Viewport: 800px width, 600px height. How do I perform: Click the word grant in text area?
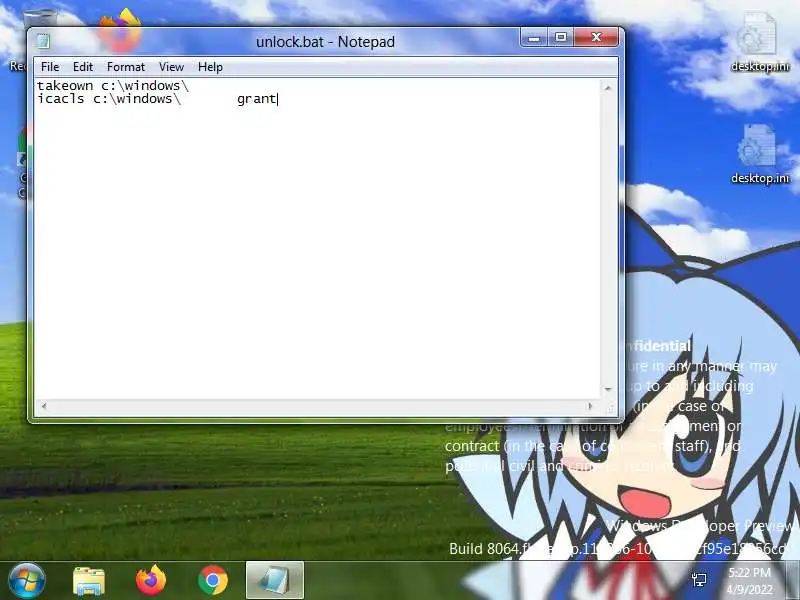coord(257,99)
